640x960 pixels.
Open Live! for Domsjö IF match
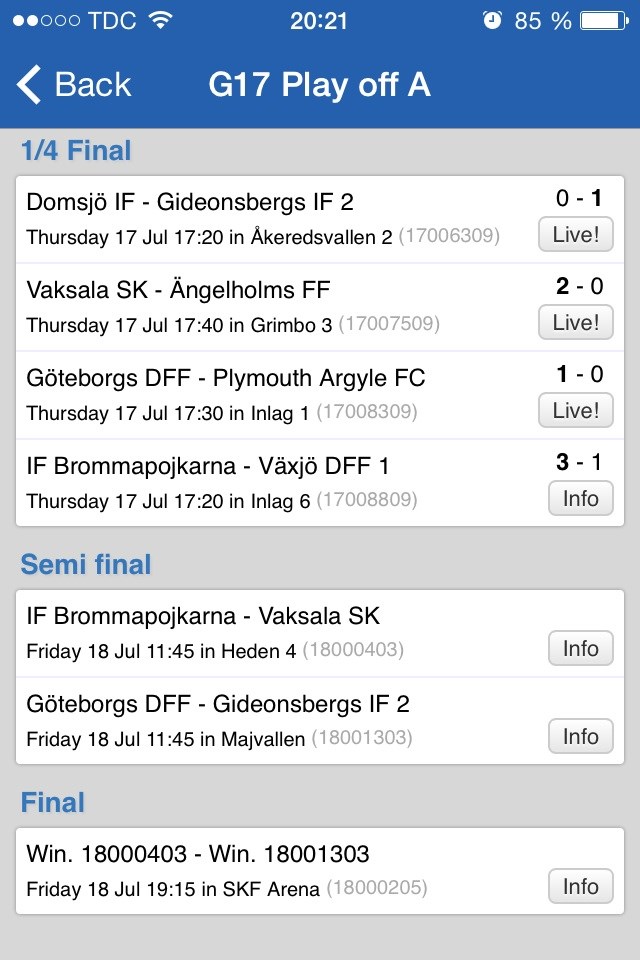575,235
